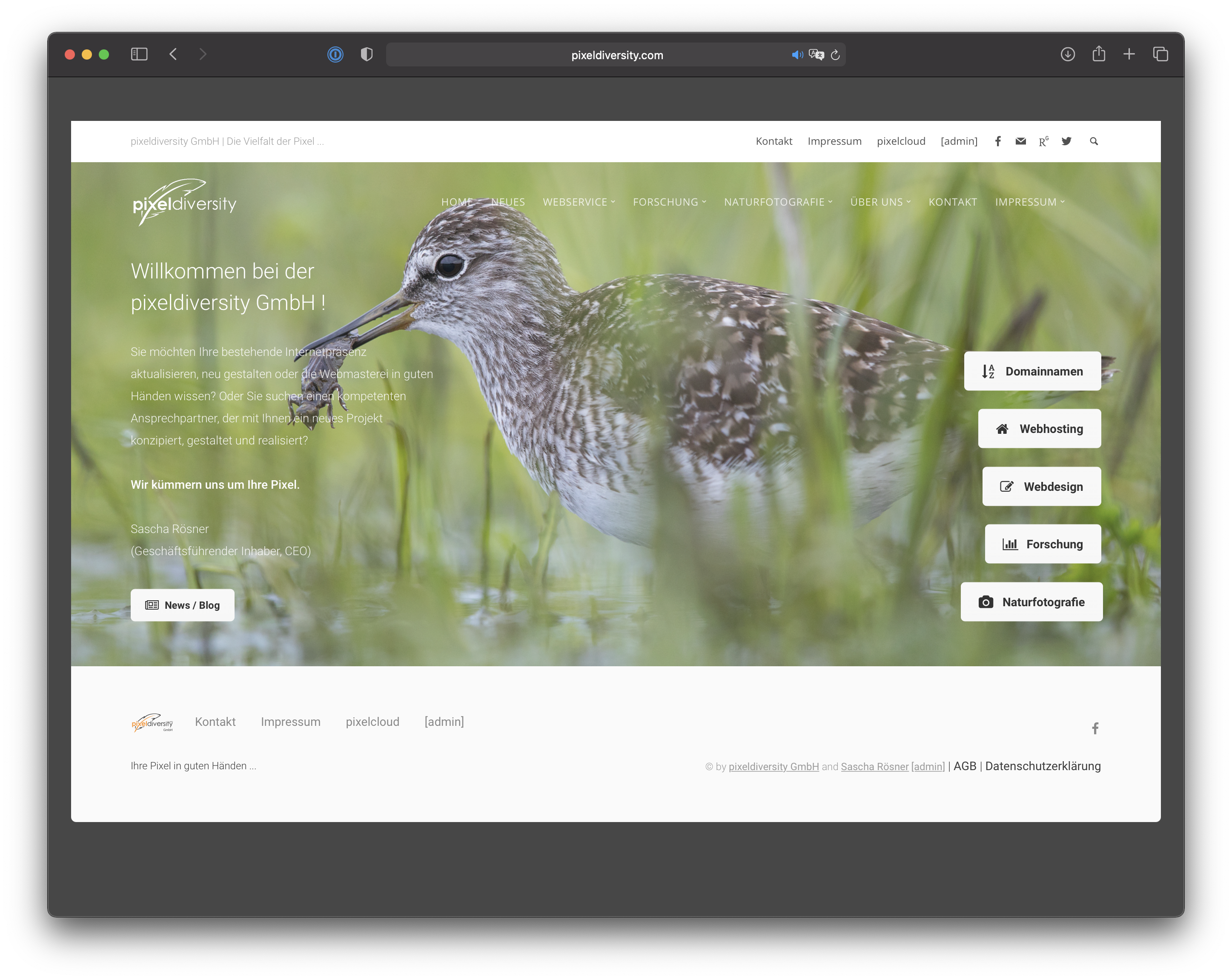
Task: Mute the tab audio speaker icon
Action: coord(797,55)
